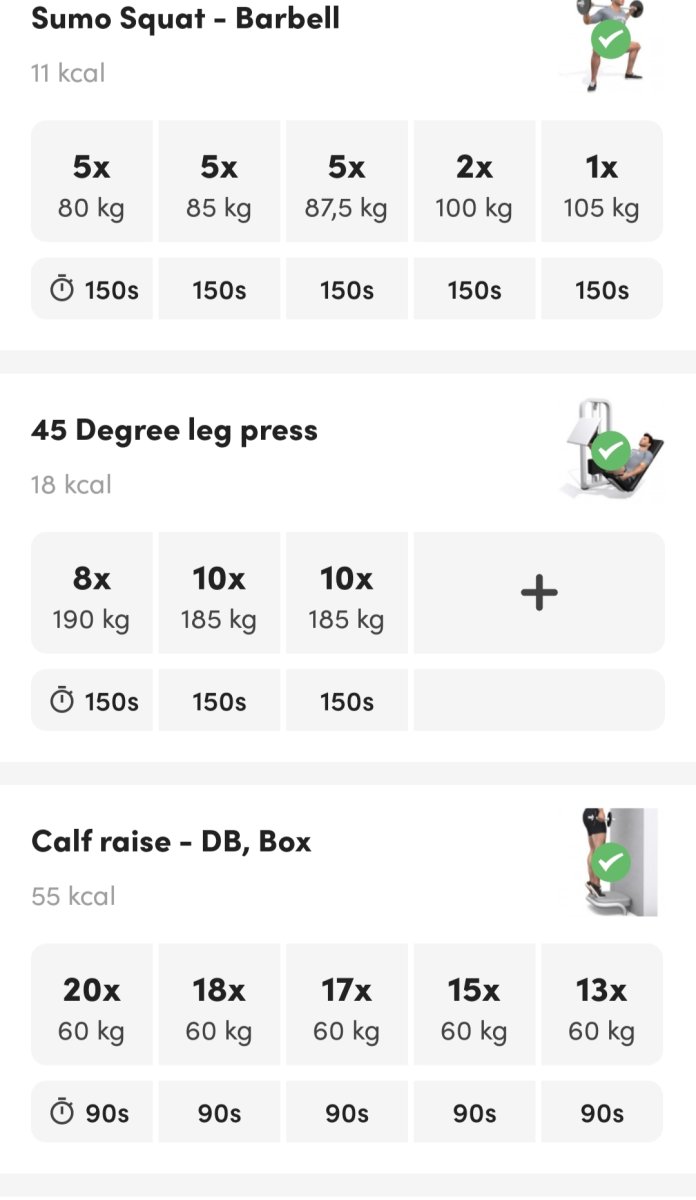Select the 17x 60 kg calf raise set
Screen dimensions: 696x1200
click(x=347, y=1005)
